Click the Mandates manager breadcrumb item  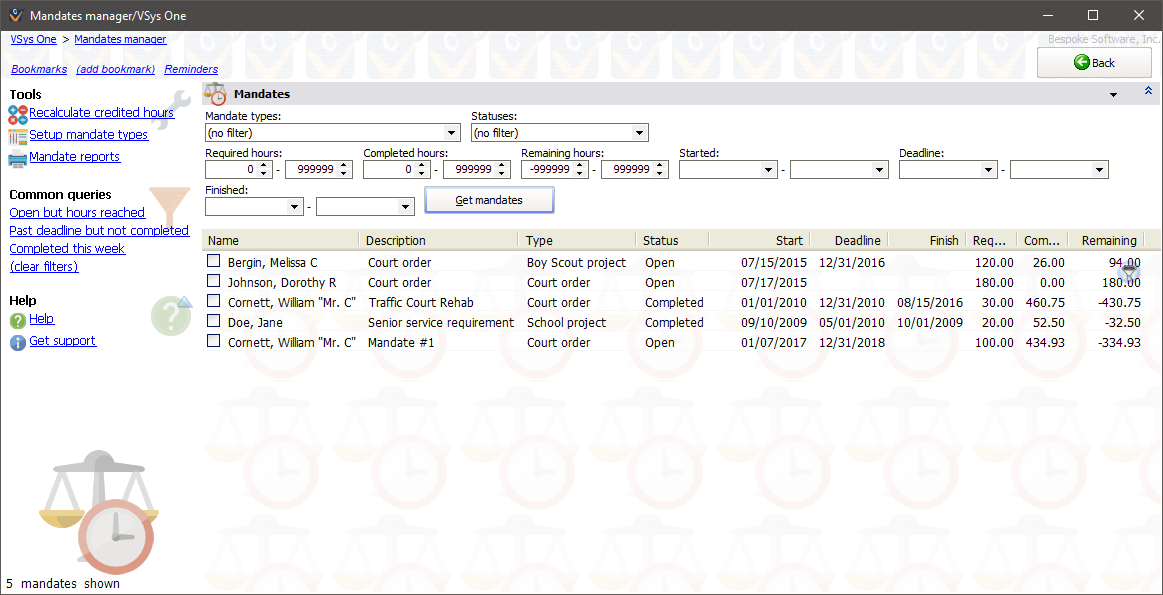pyautogui.click(x=120, y=39)
